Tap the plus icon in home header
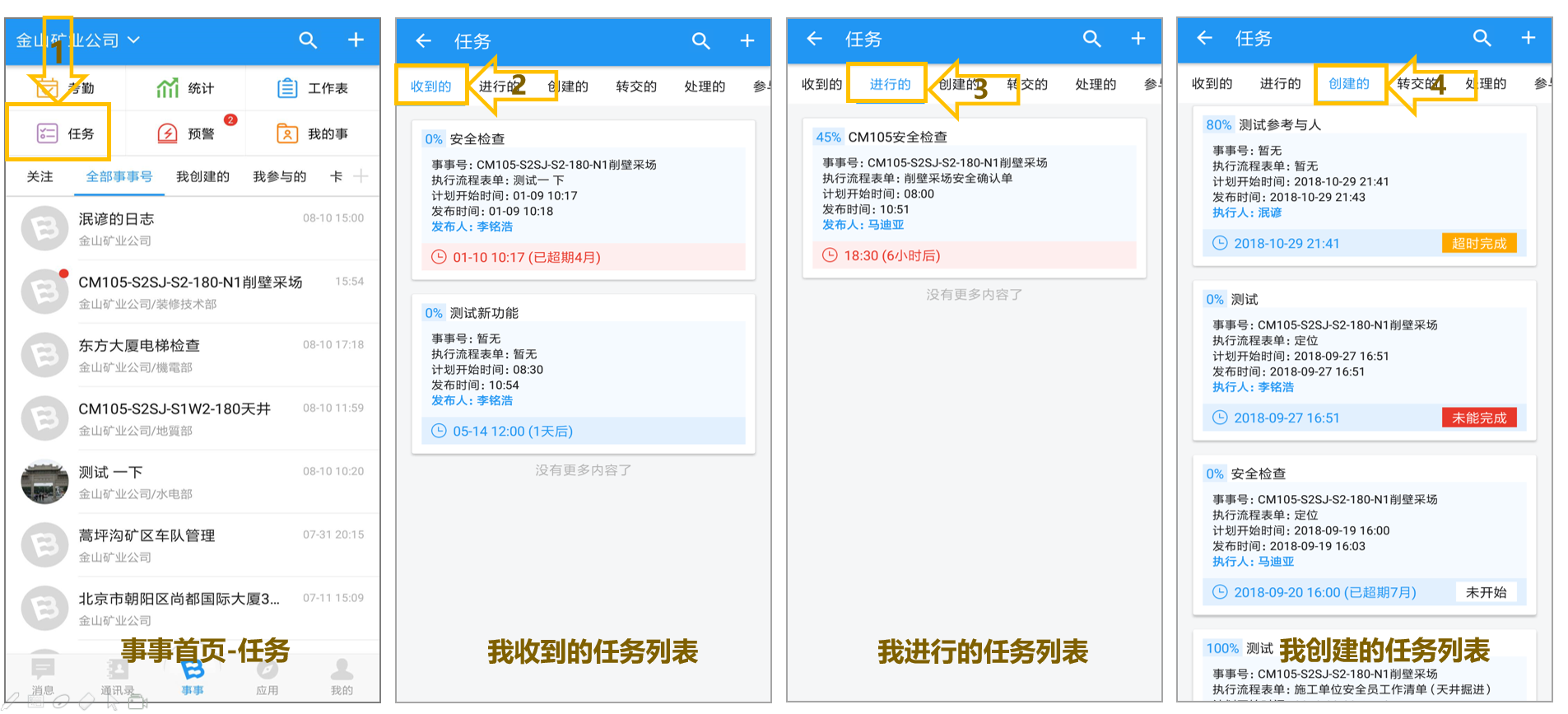 356,40
